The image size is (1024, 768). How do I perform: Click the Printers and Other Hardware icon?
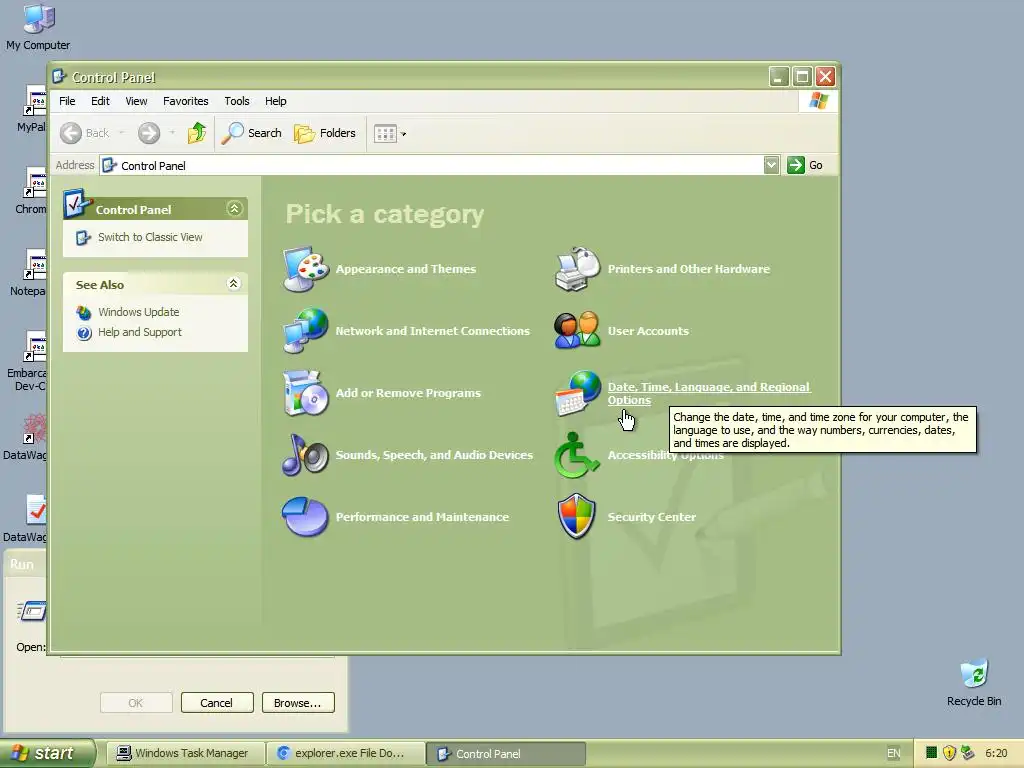click(x=577, y=269)
